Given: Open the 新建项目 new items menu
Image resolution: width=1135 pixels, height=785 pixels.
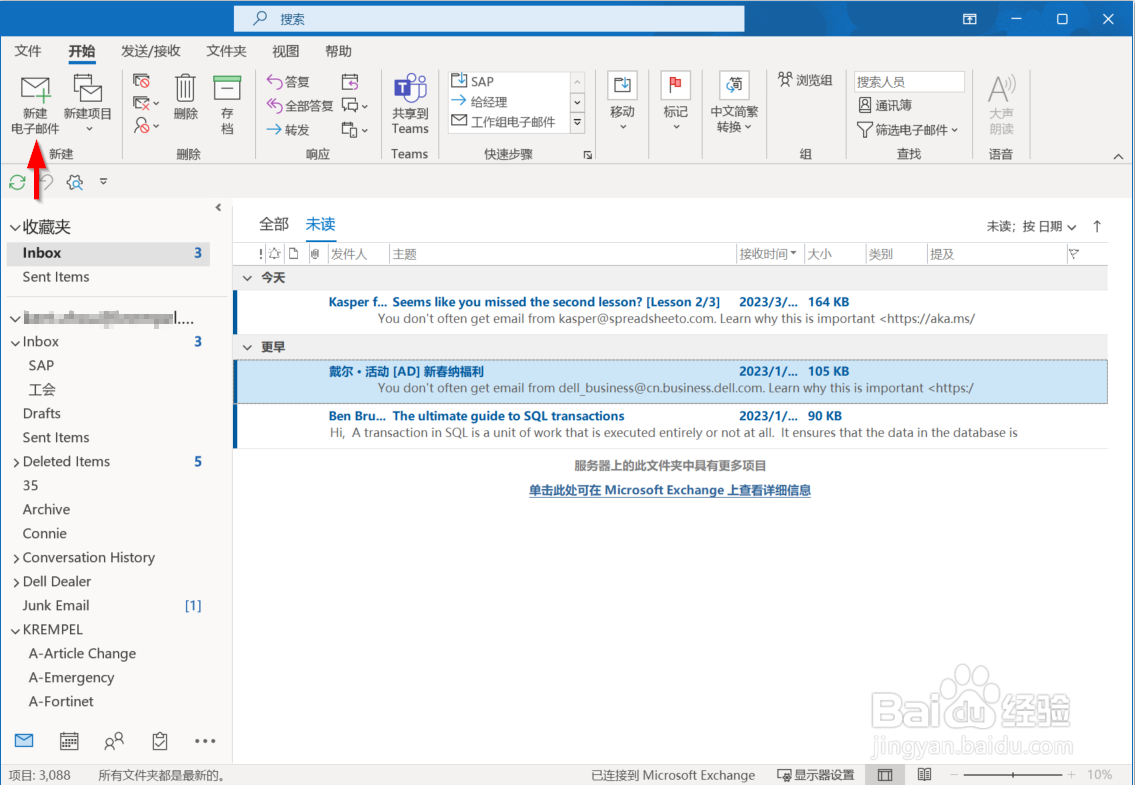Looking at the screenshot, I should point(88,105).
